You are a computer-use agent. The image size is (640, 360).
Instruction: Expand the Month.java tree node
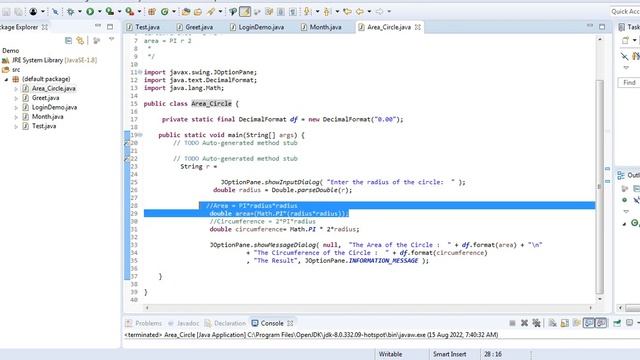[16, 117]
